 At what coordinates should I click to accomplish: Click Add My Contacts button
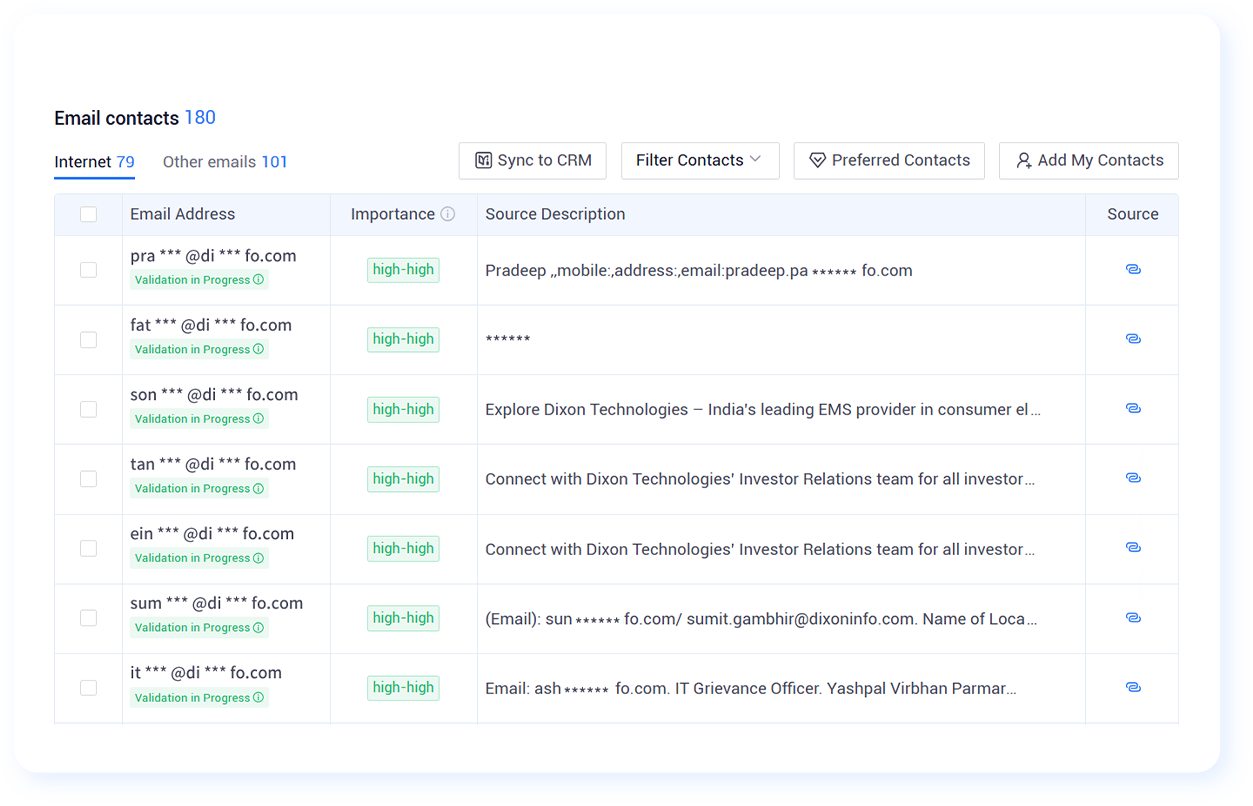[x=1088, y=161]
